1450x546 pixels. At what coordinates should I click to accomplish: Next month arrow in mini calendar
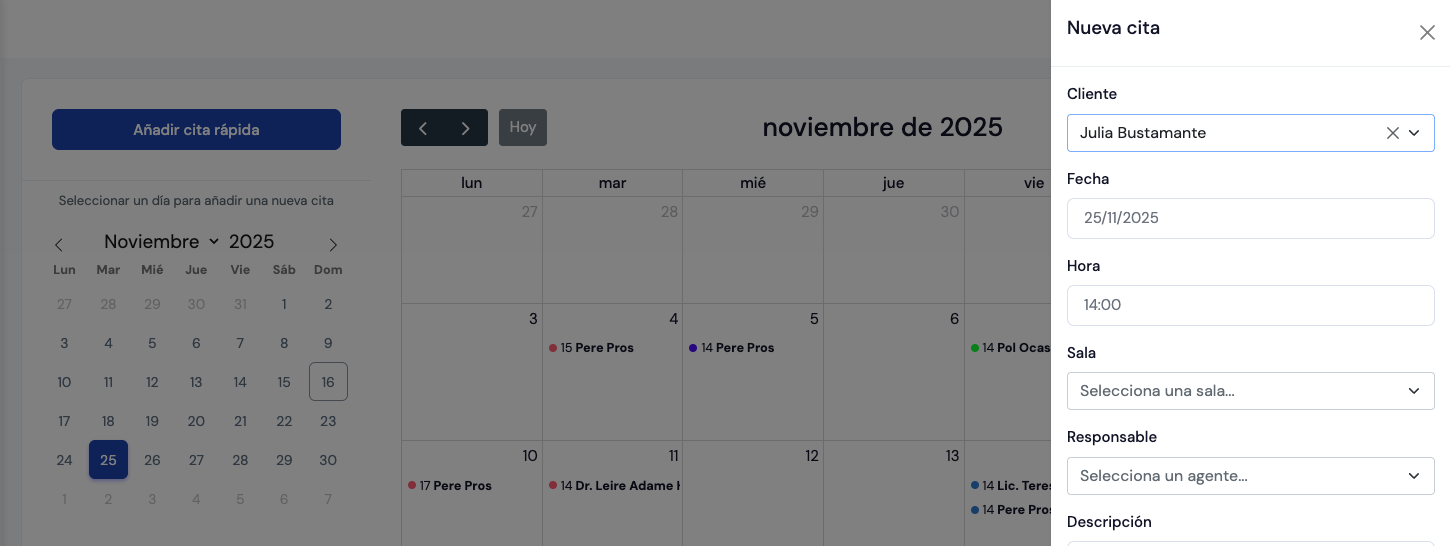tap(333, 245)
